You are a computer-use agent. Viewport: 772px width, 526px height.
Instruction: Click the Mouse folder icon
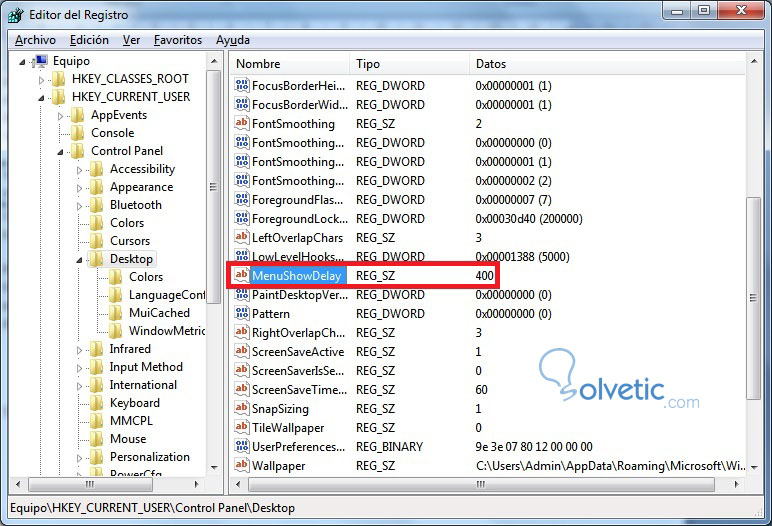pyautogui.click(x=96, y=439)
